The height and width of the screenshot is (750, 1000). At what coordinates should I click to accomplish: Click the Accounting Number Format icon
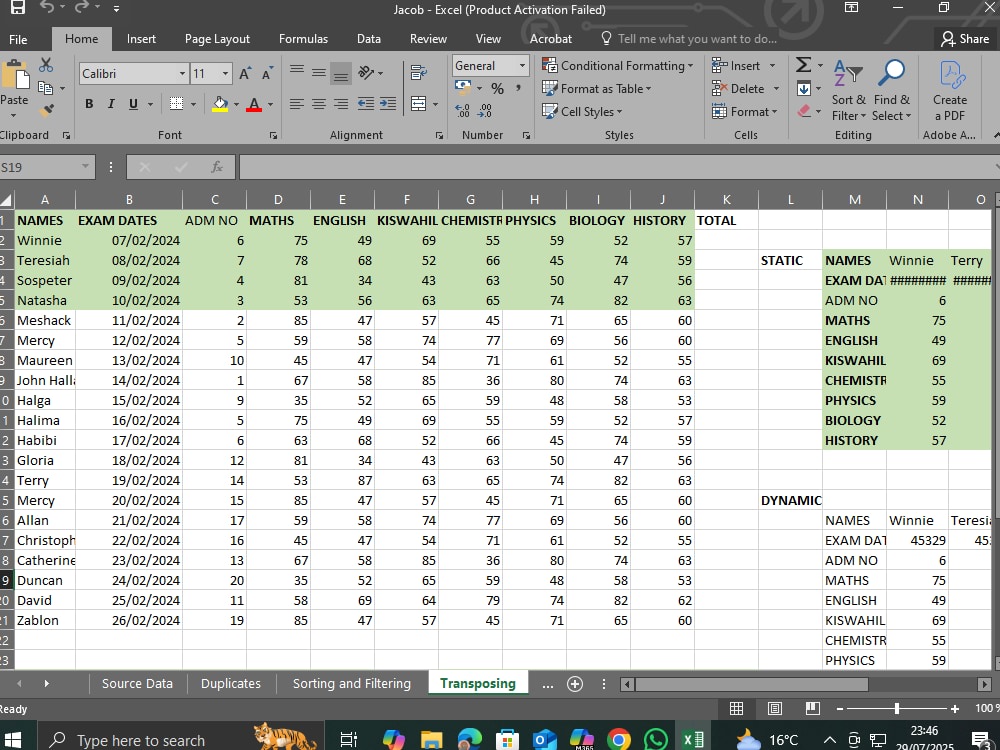[x=463, y=88]
